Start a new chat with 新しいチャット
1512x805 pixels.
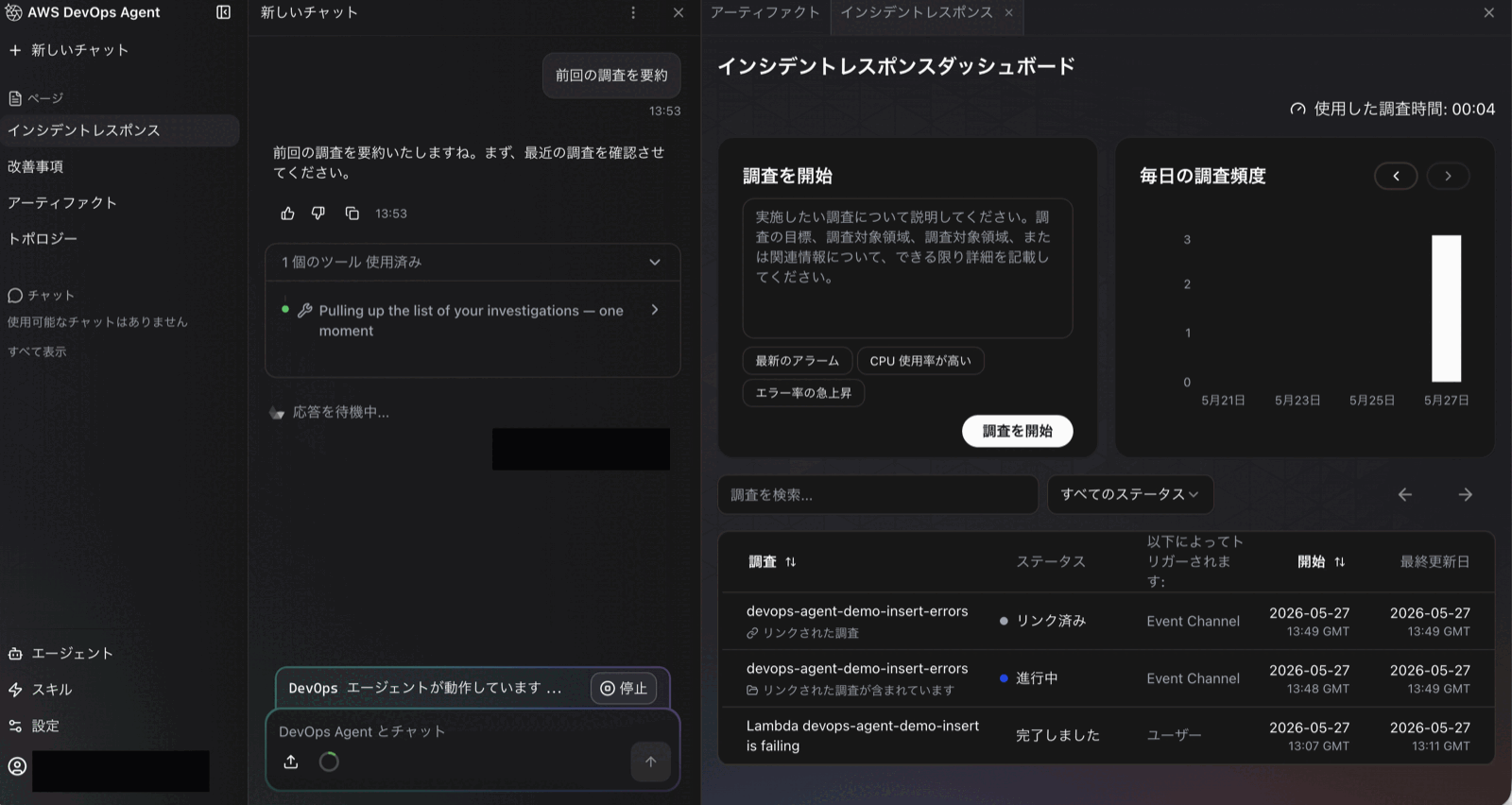68,50
